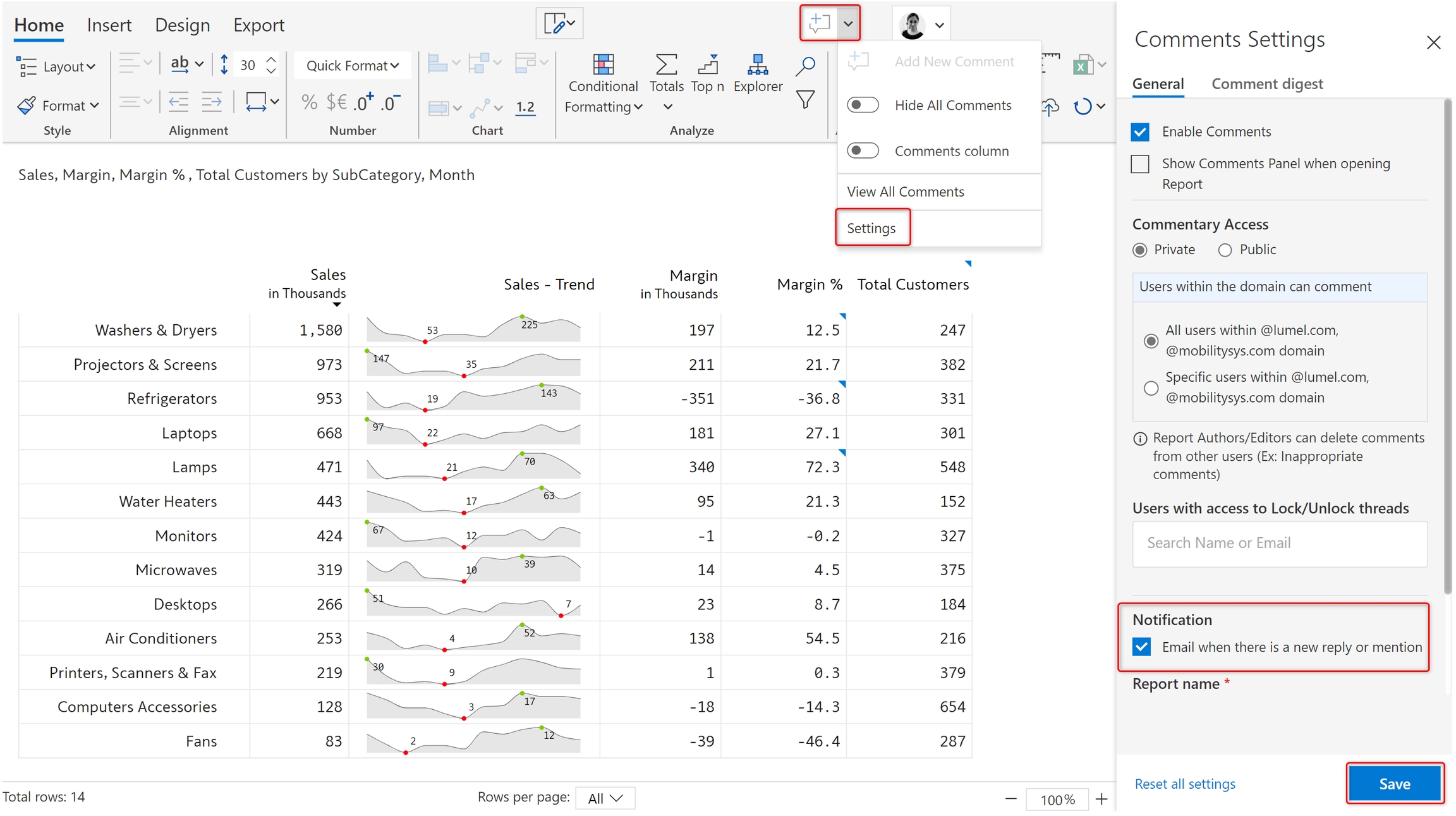1456x816 pixels.
Task: Turn on the Comments column switch
Action: [x=863, y=150]
